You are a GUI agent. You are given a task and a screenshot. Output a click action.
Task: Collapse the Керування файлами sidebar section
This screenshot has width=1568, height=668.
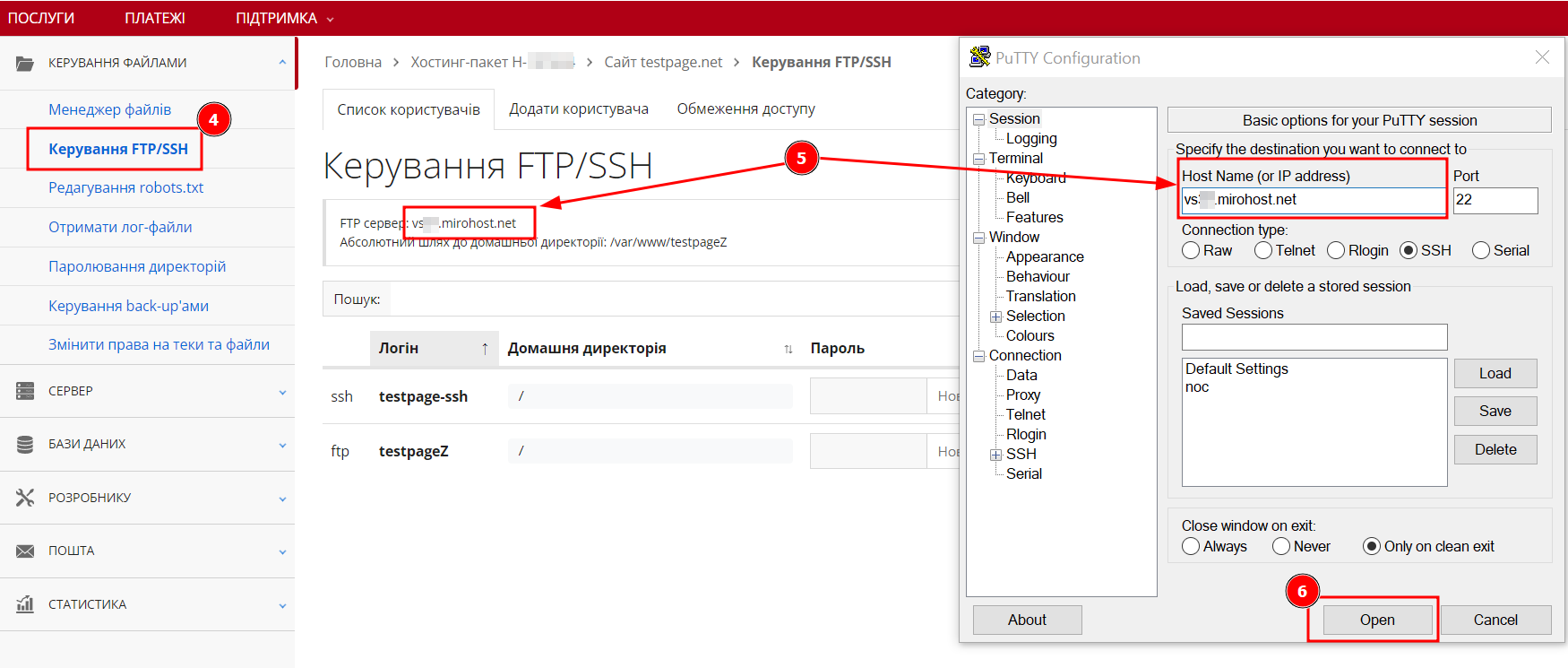coord(282,63)
